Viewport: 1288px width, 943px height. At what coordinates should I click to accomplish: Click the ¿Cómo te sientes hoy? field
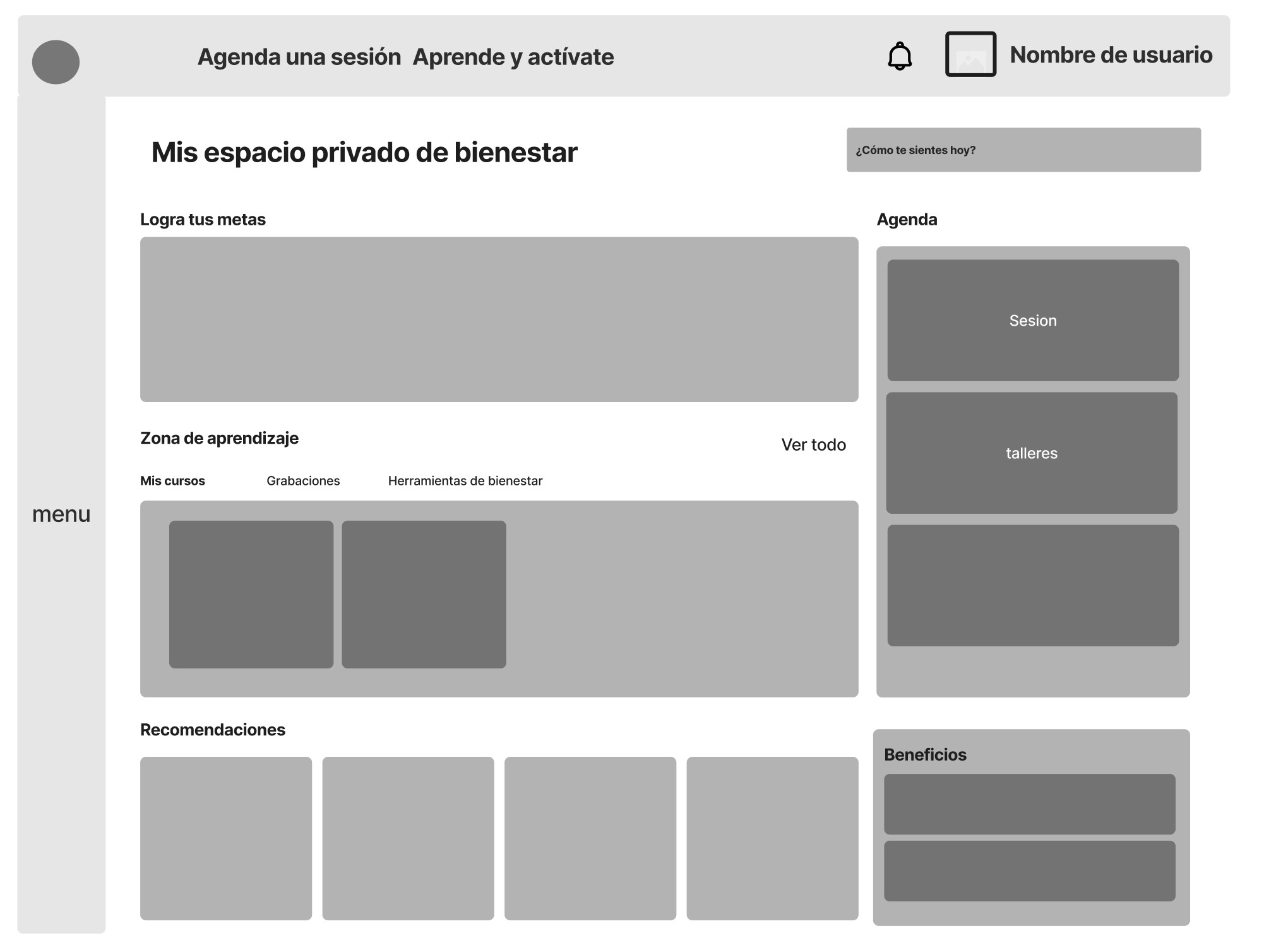pyautogui.click(x=1023, y=150)
